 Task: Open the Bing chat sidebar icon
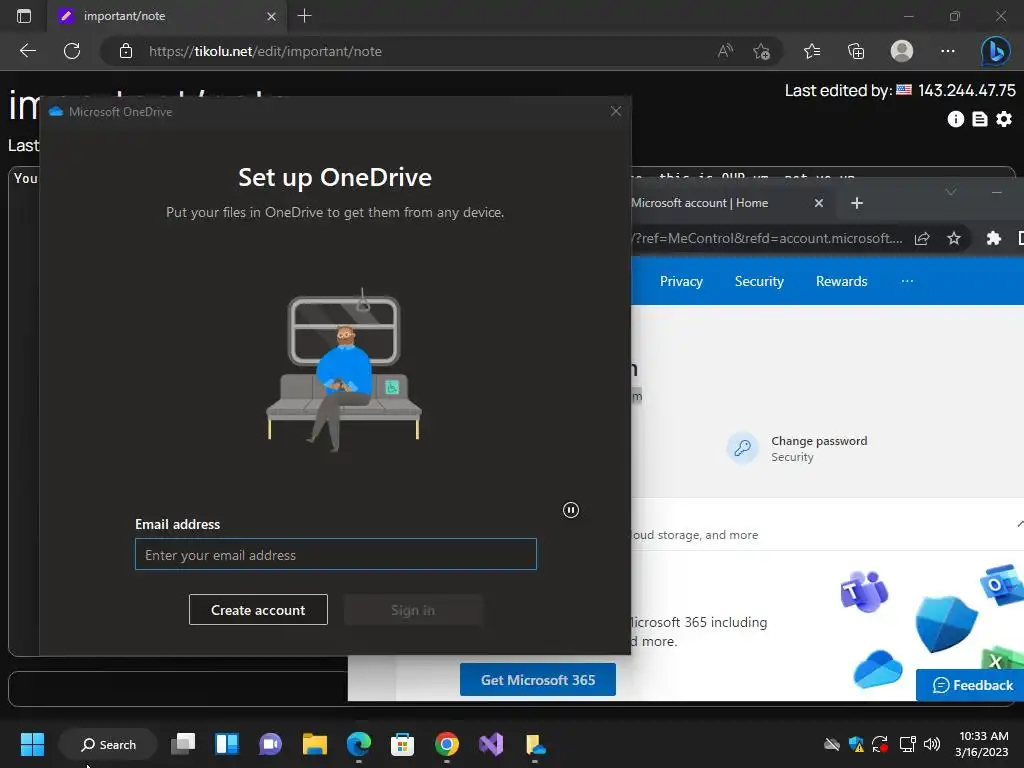(x=995, y=51)
